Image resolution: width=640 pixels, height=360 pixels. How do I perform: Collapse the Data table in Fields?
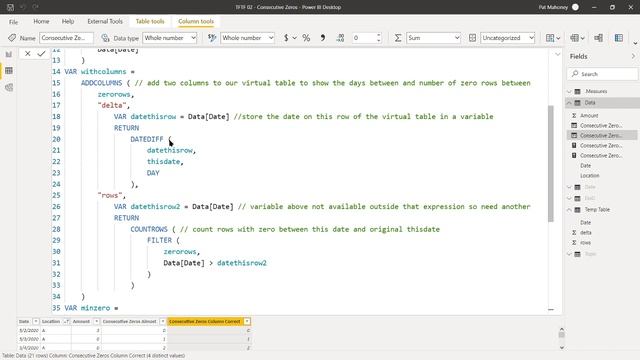coord(569,103)
